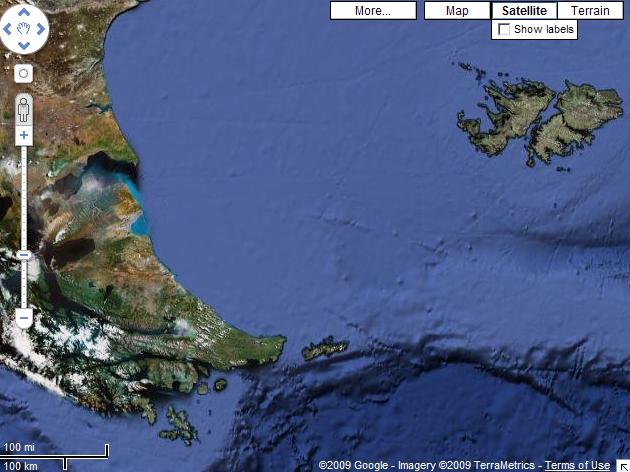Pan the map left with the arrow
Screen dimensions: 630x472
coord(8,29)
